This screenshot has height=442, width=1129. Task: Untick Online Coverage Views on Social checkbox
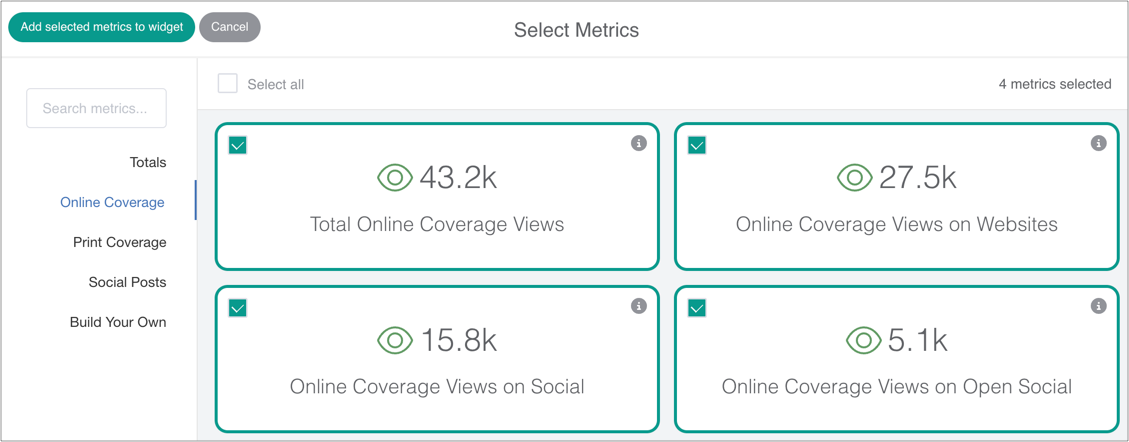pos(238,307)
